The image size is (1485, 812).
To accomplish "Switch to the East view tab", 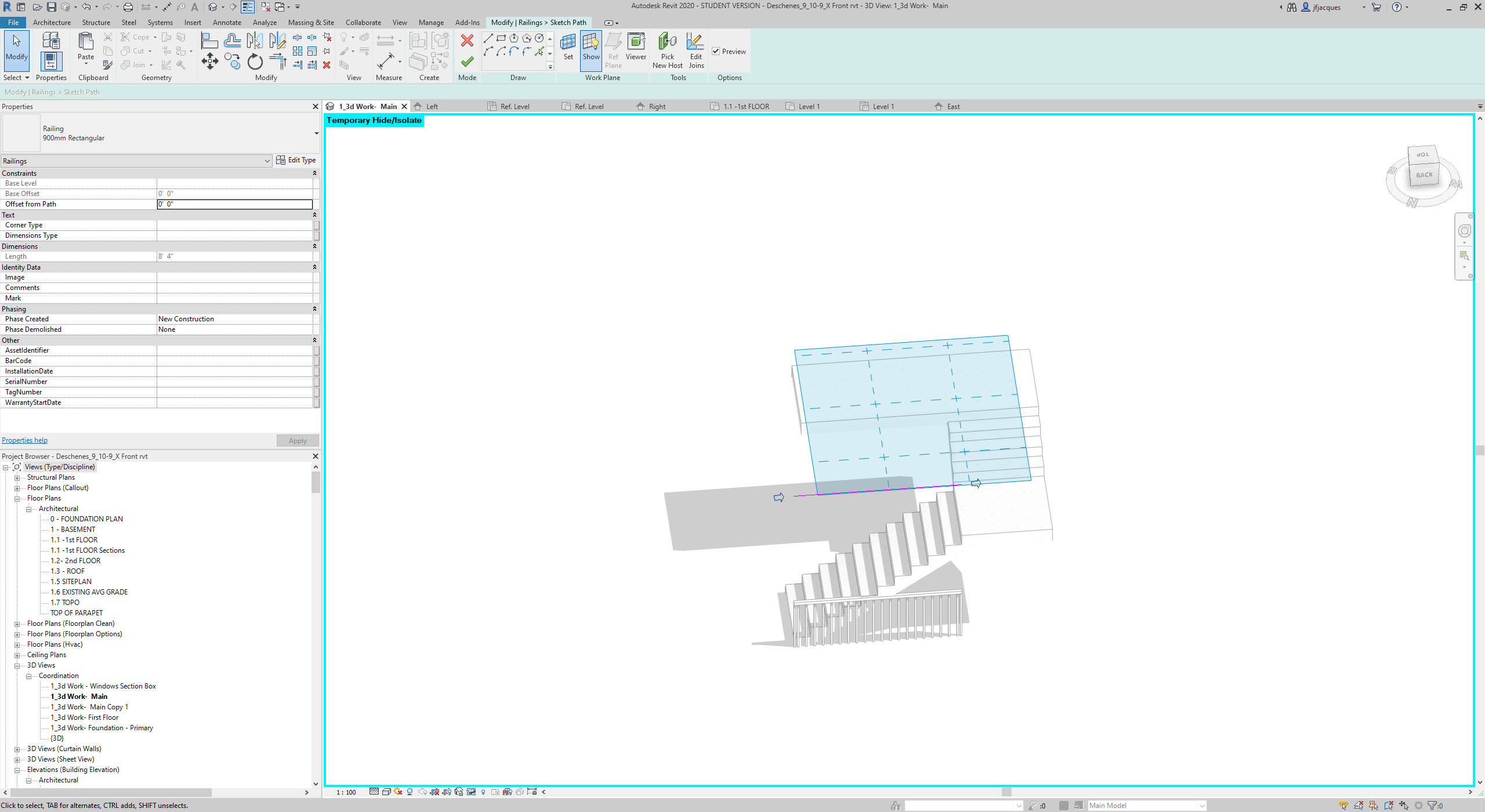I will (953, 107).
